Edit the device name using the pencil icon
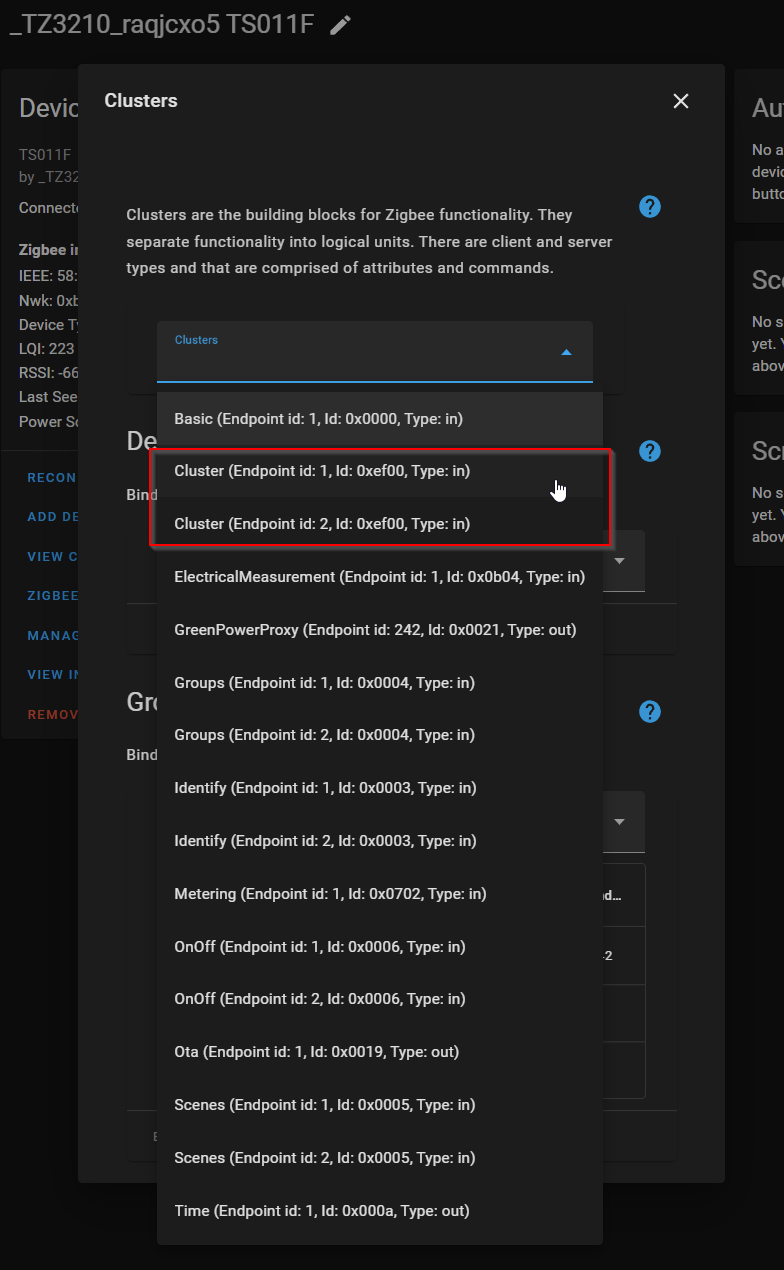The image size is (784, 1270). 340,24
